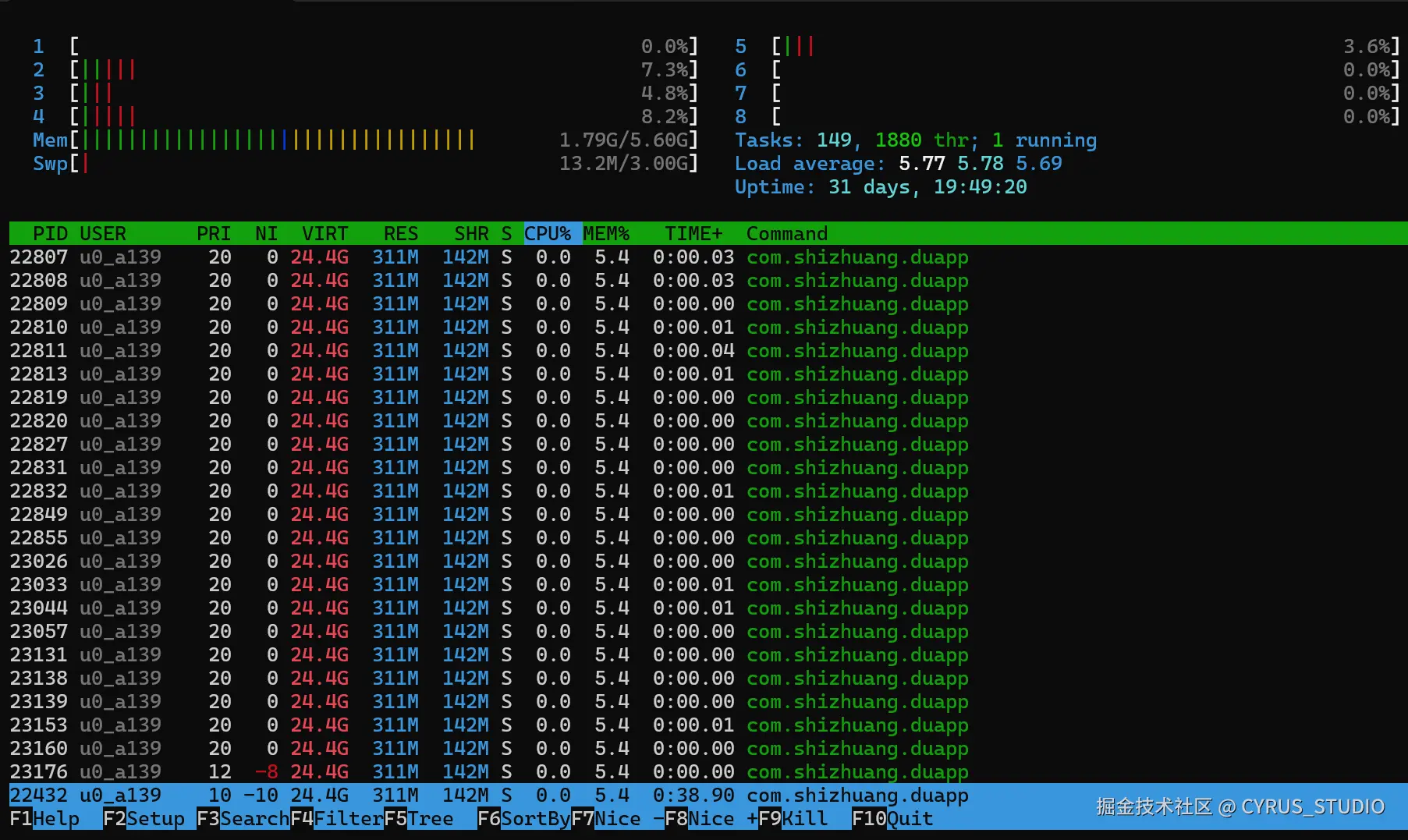Click the Swp swap usage meter
Viewport: 1408px width, 840px height.
366,163
